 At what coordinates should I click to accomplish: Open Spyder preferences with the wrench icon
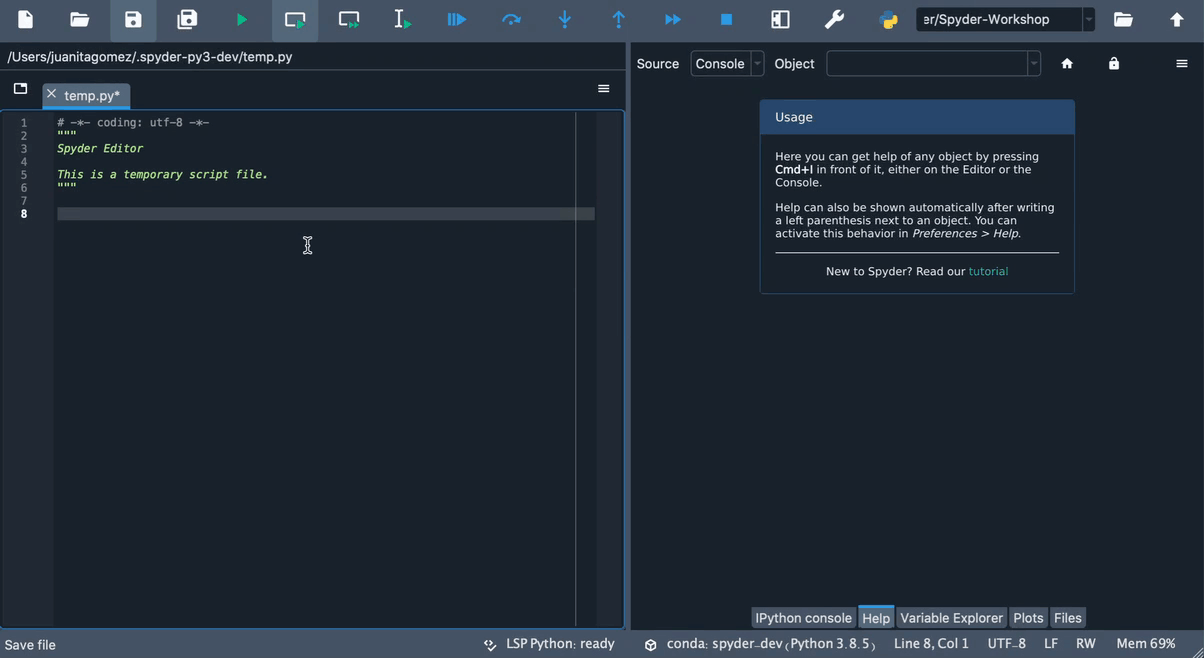coord(835,18)
